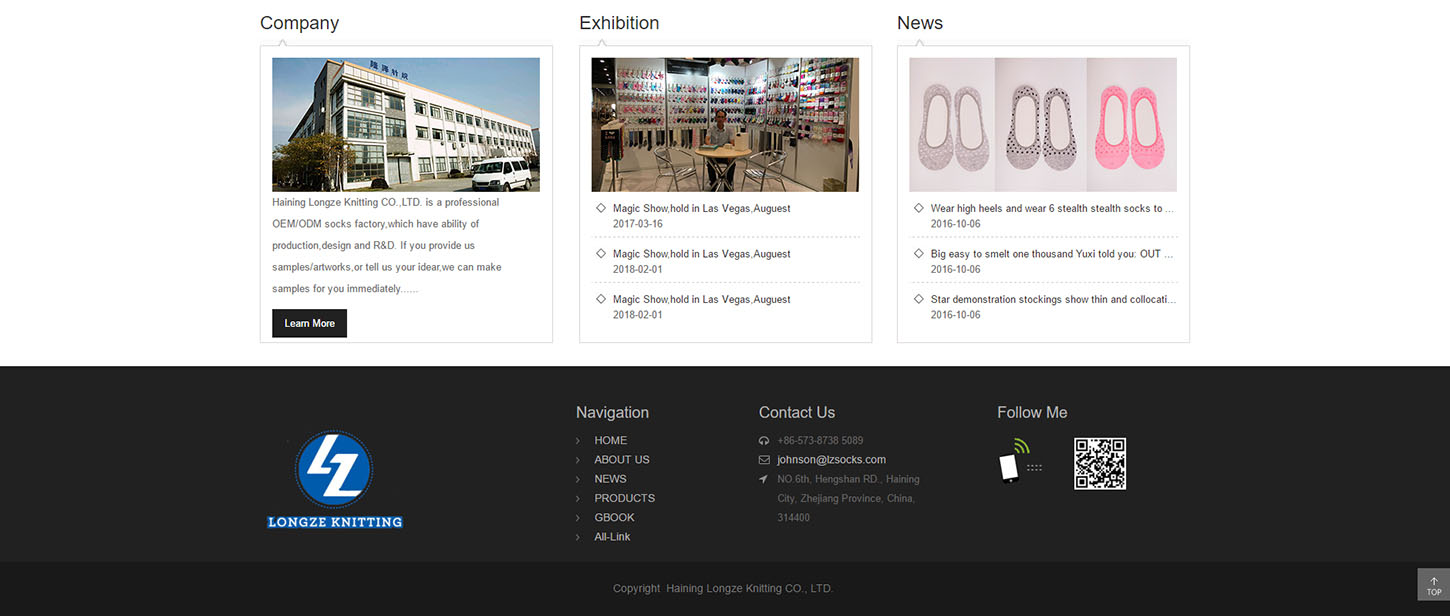Click the QR code image

1100,463
